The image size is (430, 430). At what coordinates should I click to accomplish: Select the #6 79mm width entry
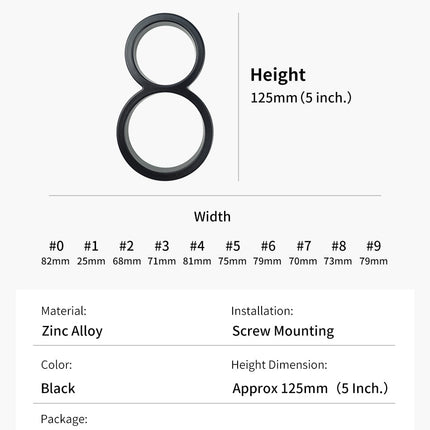pyautogui.click(x=267, y=253)
